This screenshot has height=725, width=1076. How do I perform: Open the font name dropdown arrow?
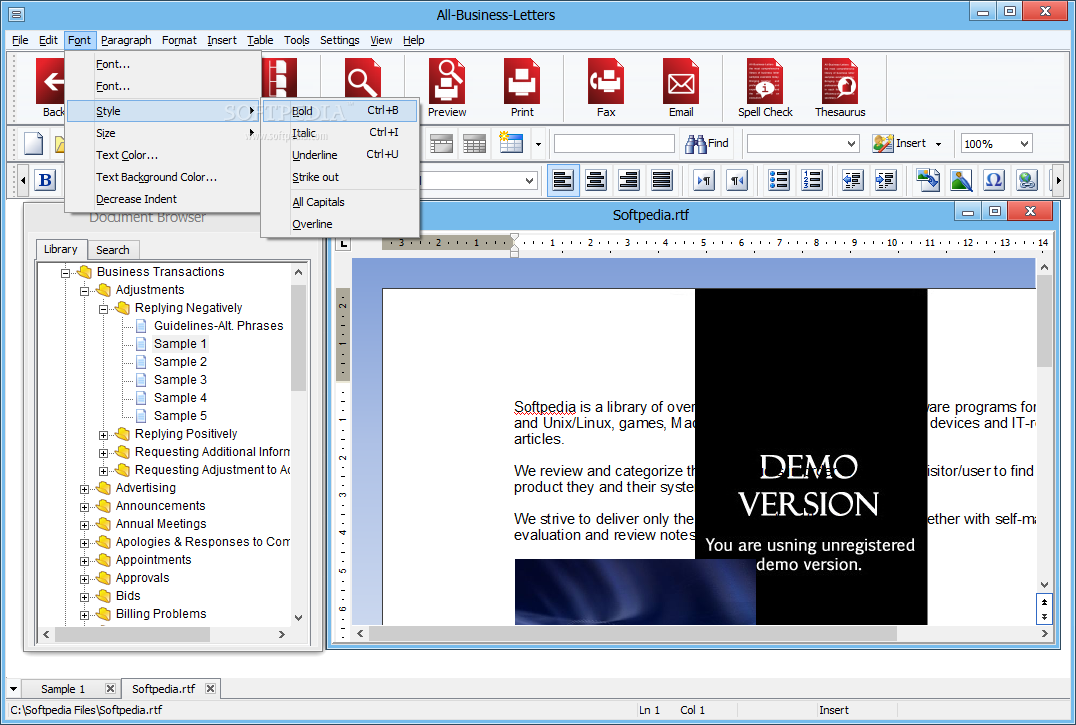[x=529, y=180]
